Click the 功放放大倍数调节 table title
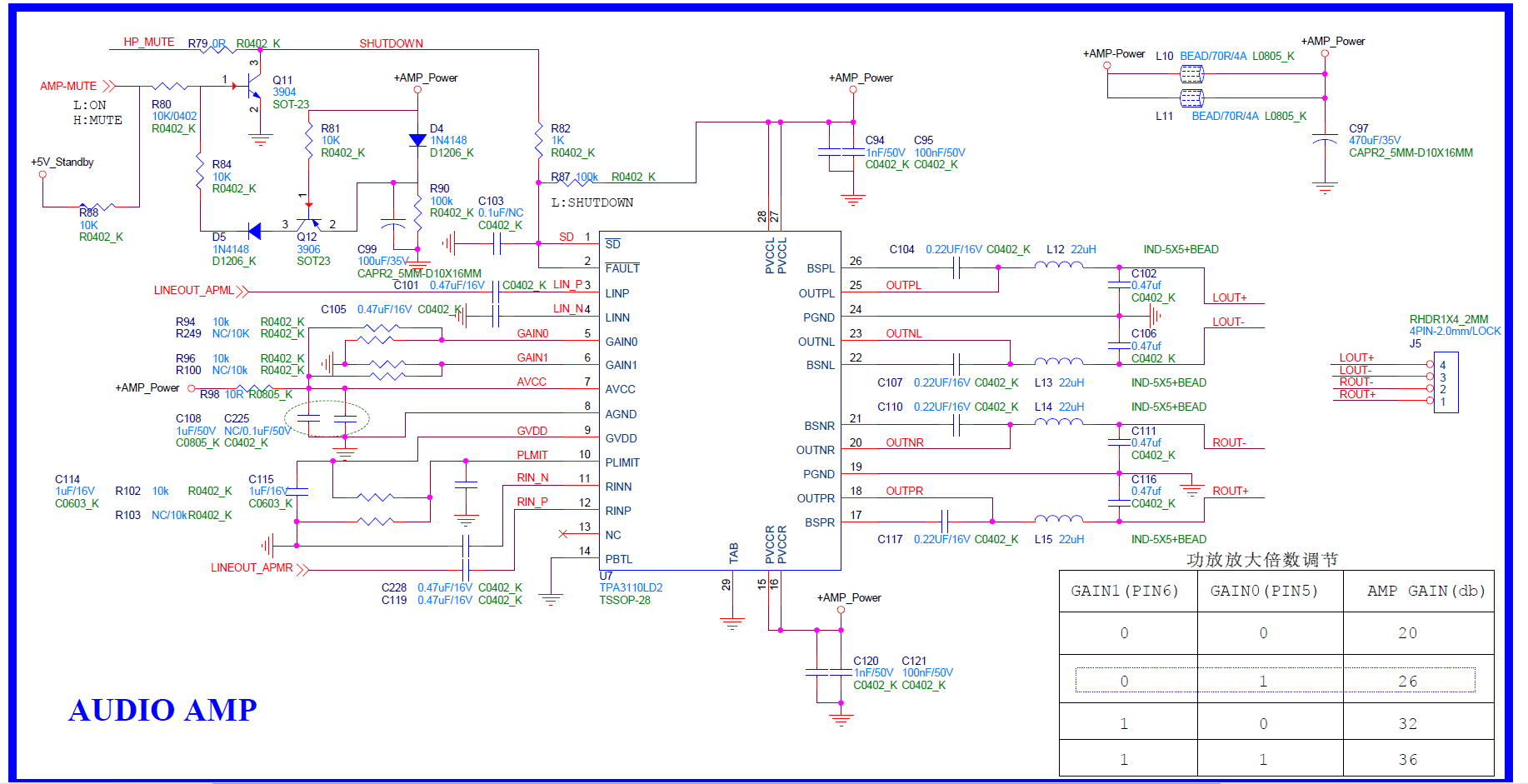The width and height of the screenshot is (1528, 784). pyautogui.click(x=1262, y=560)
